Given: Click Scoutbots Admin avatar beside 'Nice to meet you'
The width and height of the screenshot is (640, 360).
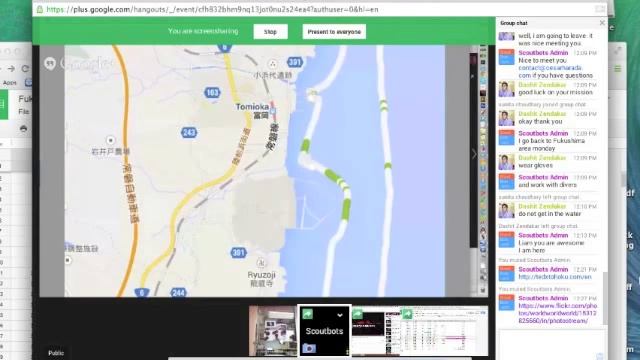Looking at the screenshot, I should pos(507,57).
